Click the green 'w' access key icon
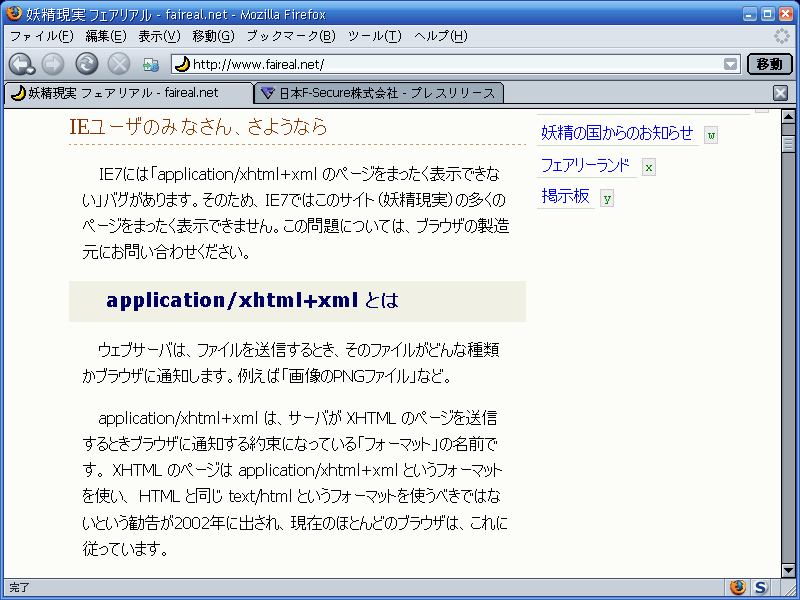Screen dimensions: 800x600 coord(711,135)
